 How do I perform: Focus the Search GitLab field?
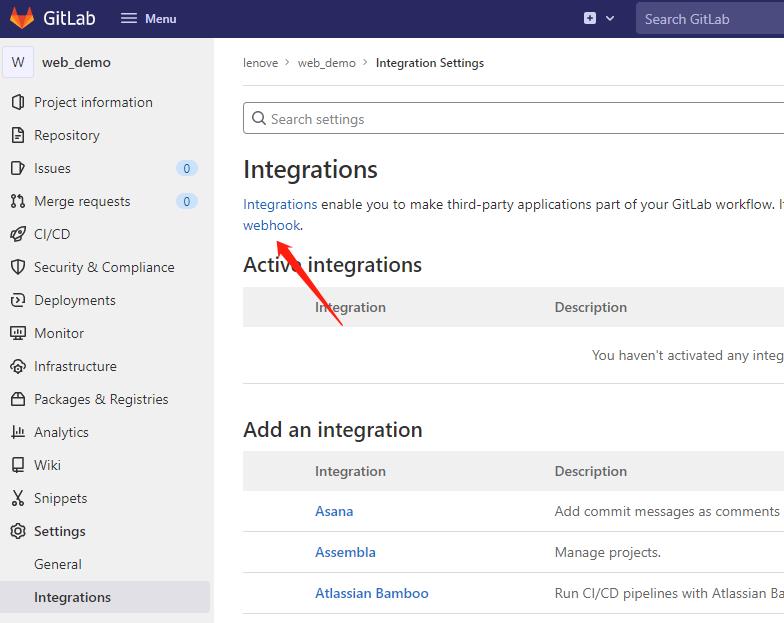click(710, 18)
